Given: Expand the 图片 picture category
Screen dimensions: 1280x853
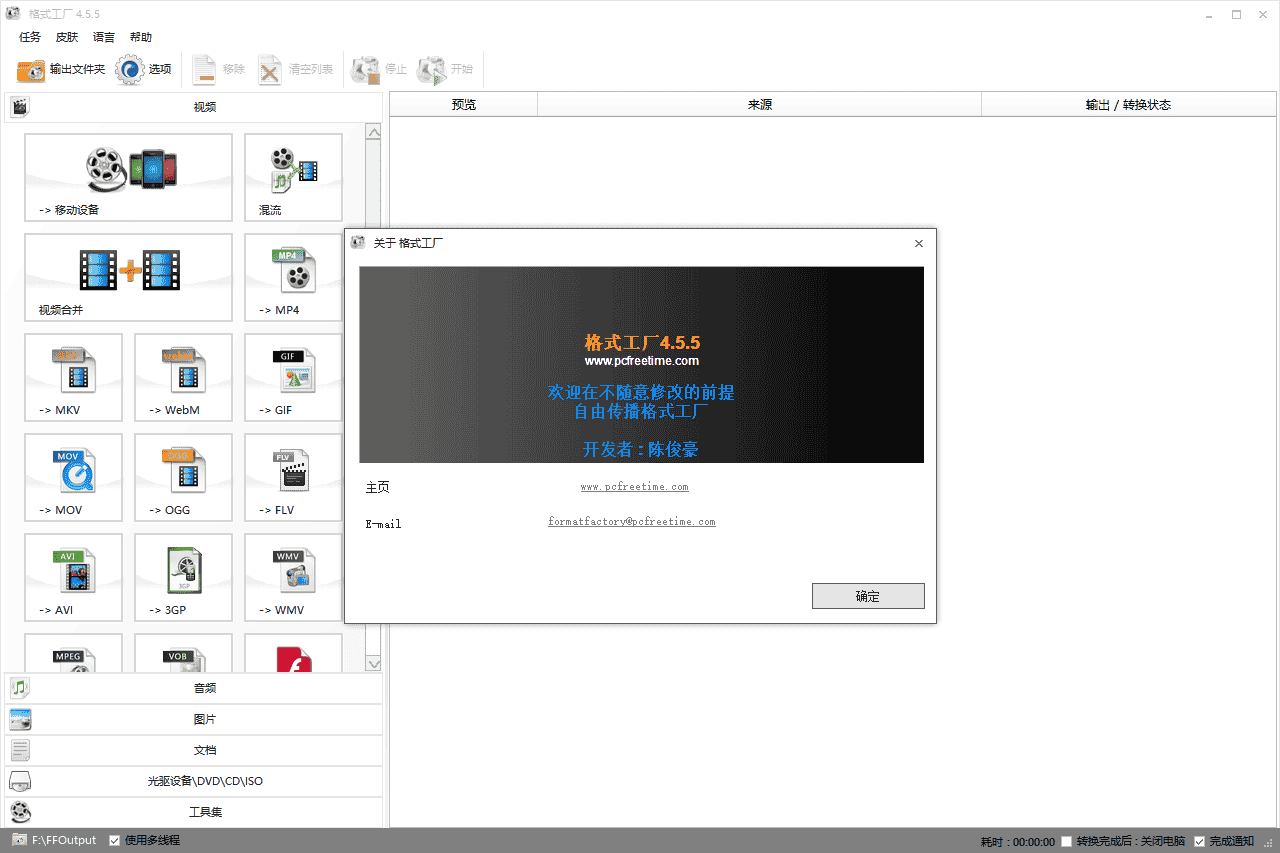Looking at the screenshot, I should [204, 719].
